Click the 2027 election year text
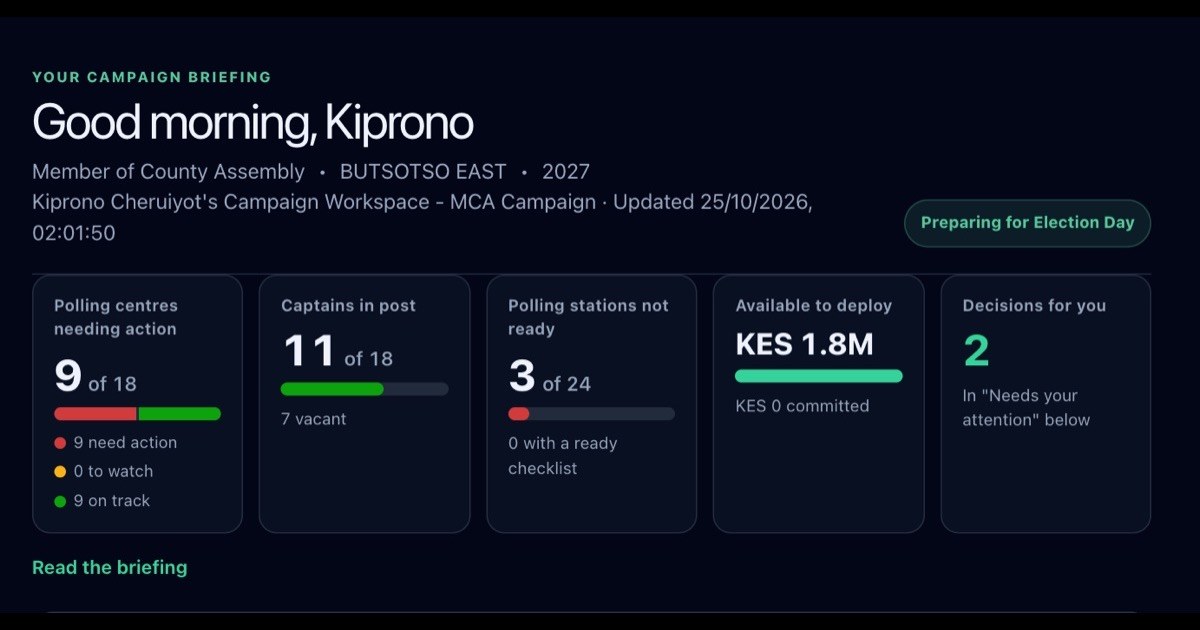 click(x=566, y=172)
